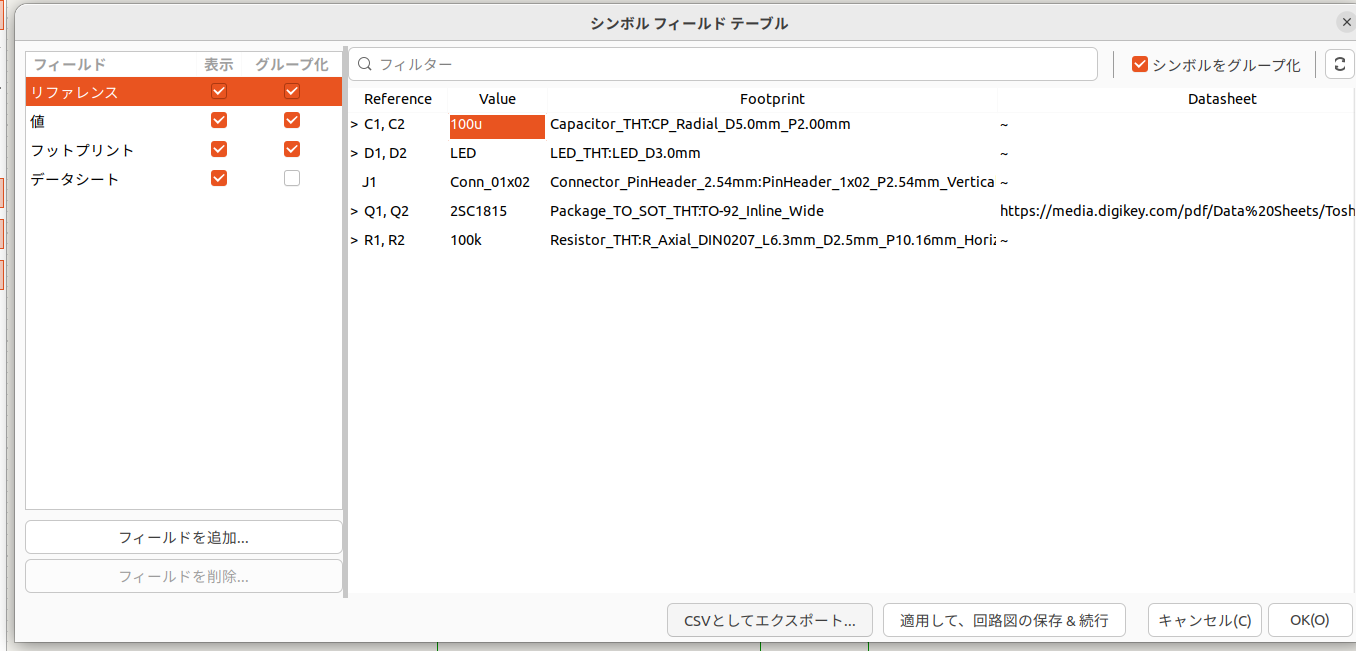Toggle the シンボルをグループ化 checkbox
This screenshot has width=1356, height=651.
[1139, 64]
